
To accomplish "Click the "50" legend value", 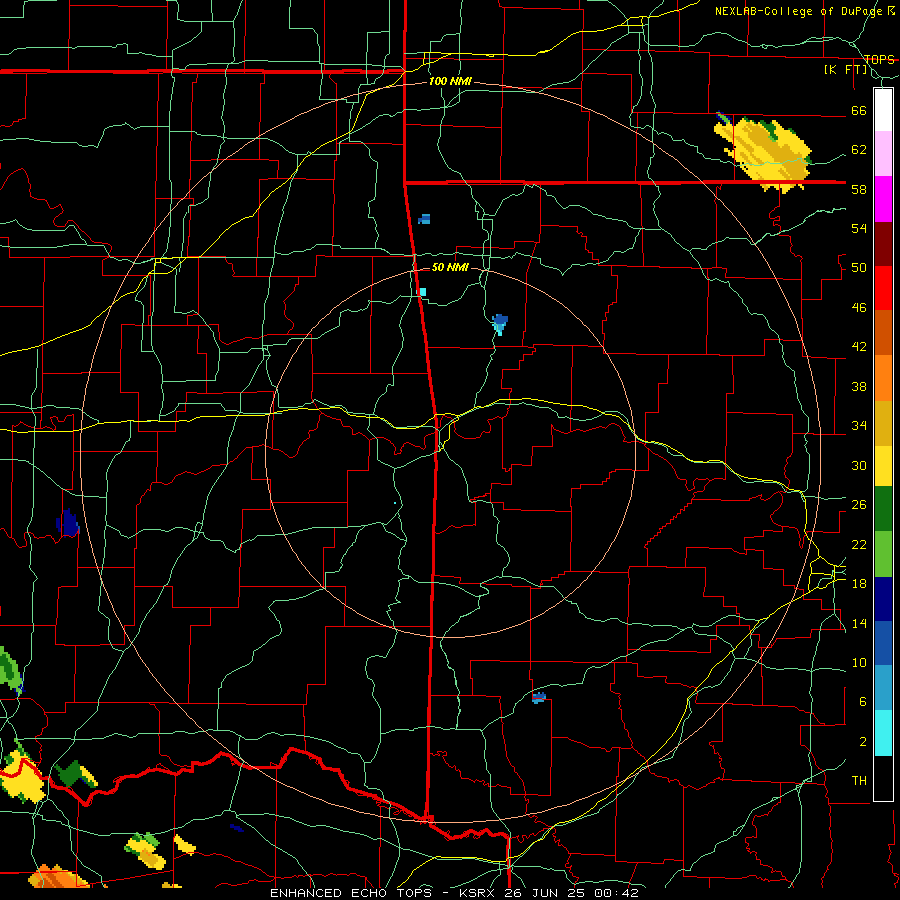I will coord(859,268).
